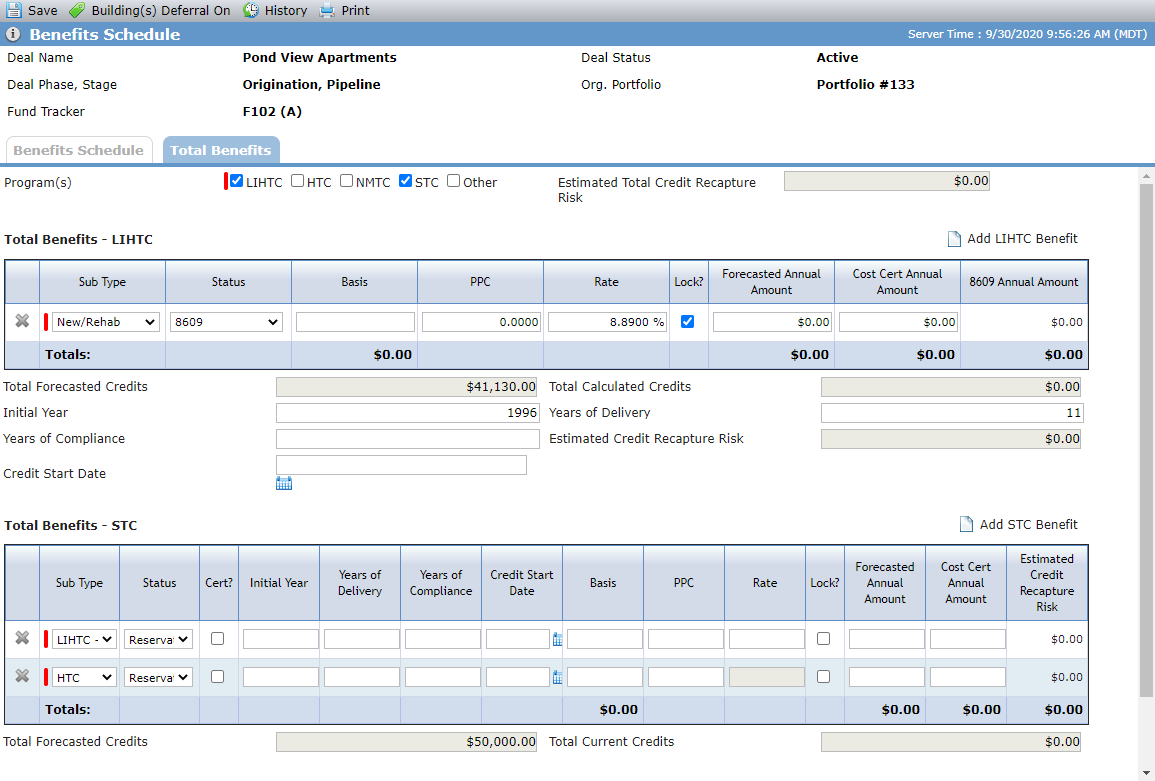Click Rate field in LIHTC STC row
1155x781 pixels.
coord(767,640)
